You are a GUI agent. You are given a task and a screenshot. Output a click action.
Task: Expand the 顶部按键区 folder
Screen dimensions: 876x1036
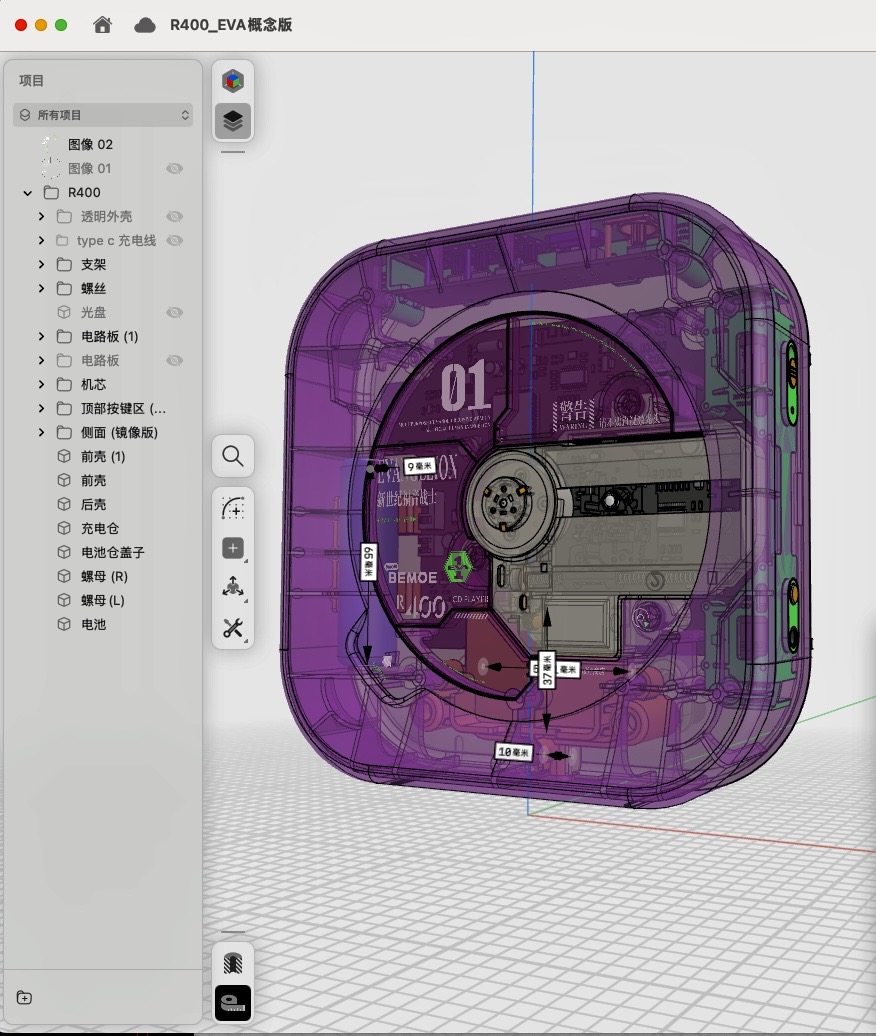point(42,408)
